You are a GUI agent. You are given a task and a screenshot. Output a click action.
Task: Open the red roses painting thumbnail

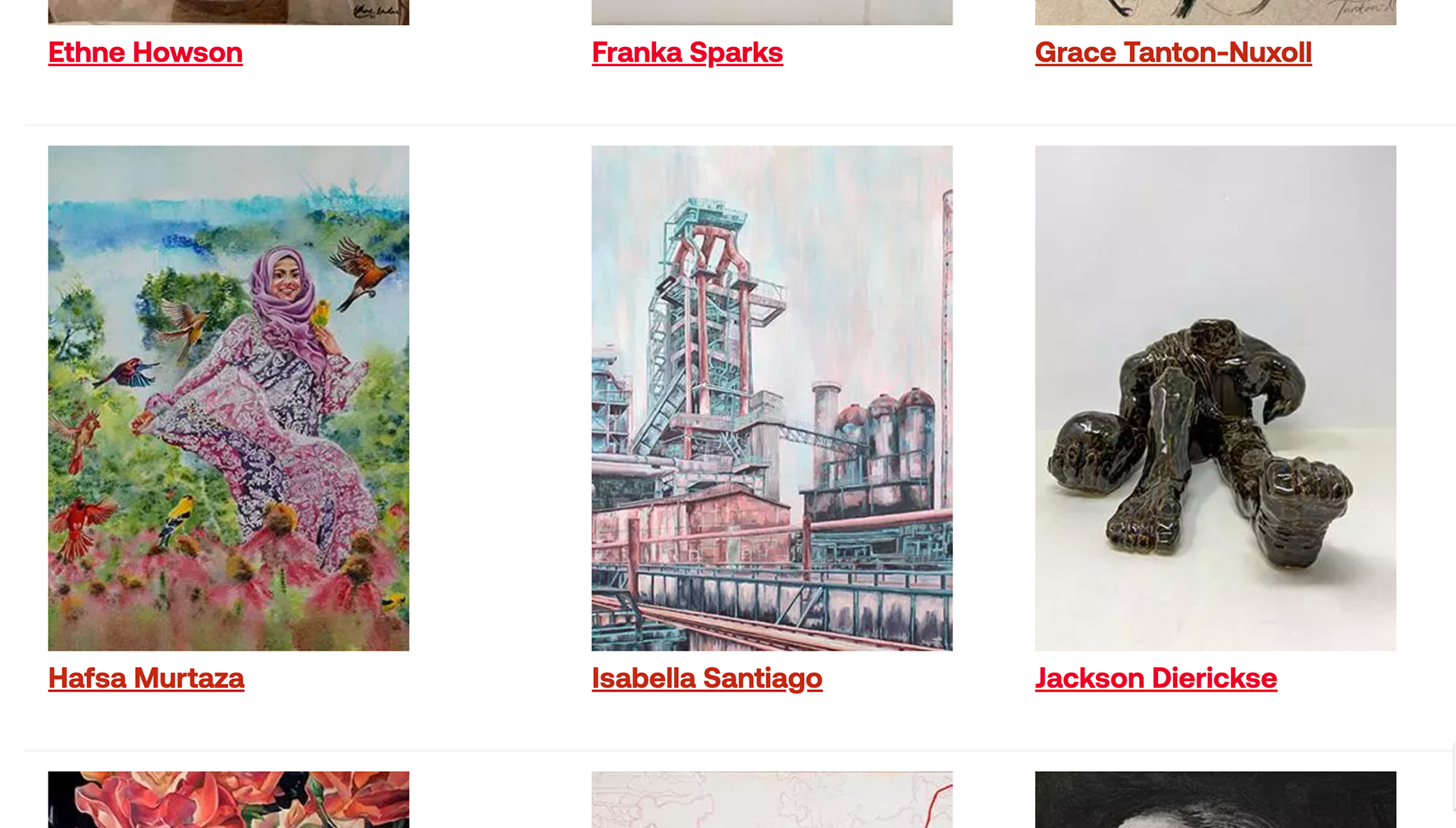pos(228,799)
